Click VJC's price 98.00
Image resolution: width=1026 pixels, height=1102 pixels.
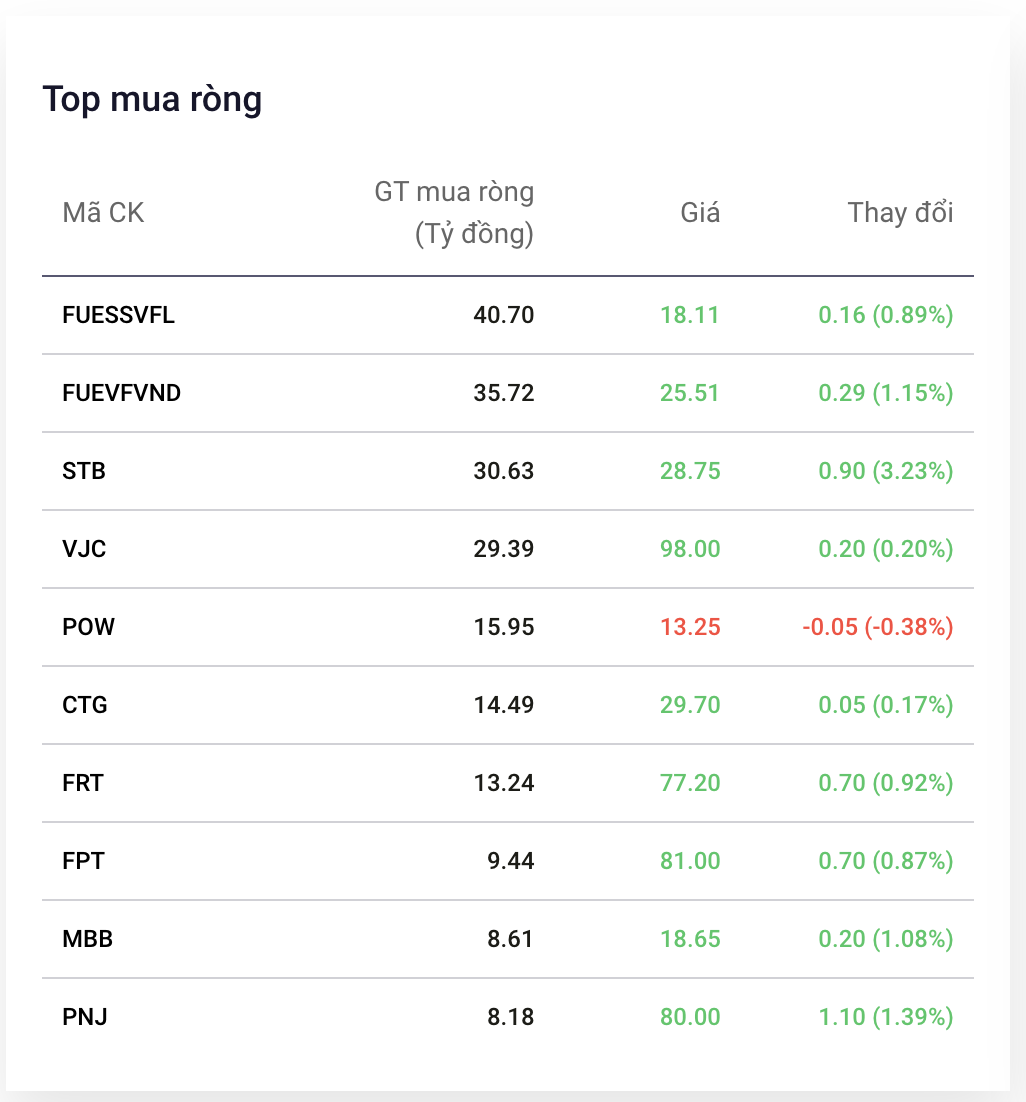690,549
